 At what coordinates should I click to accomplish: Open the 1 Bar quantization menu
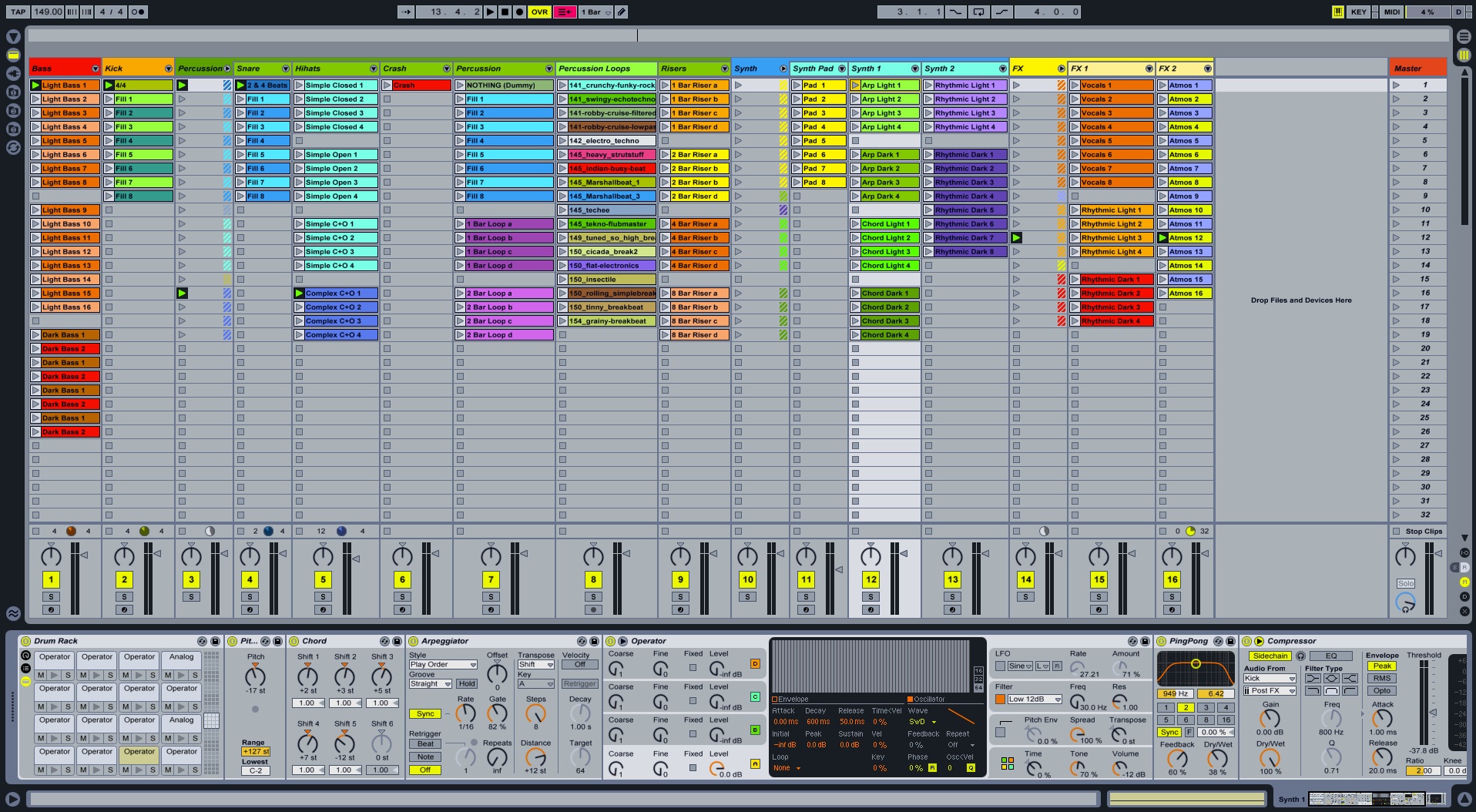point(595,12)
